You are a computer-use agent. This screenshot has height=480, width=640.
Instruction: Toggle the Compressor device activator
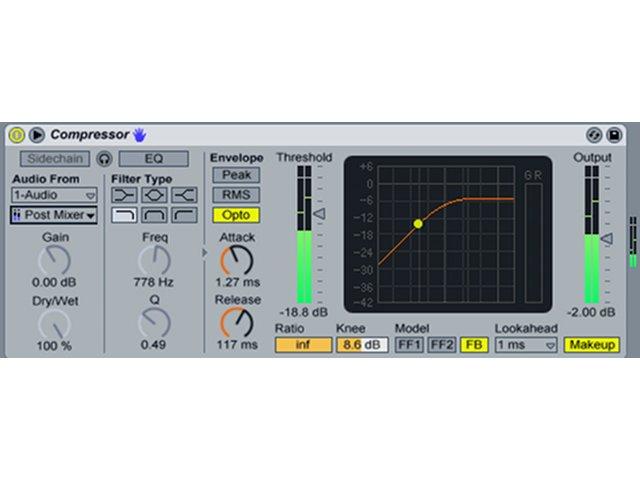tap(17, 135)
